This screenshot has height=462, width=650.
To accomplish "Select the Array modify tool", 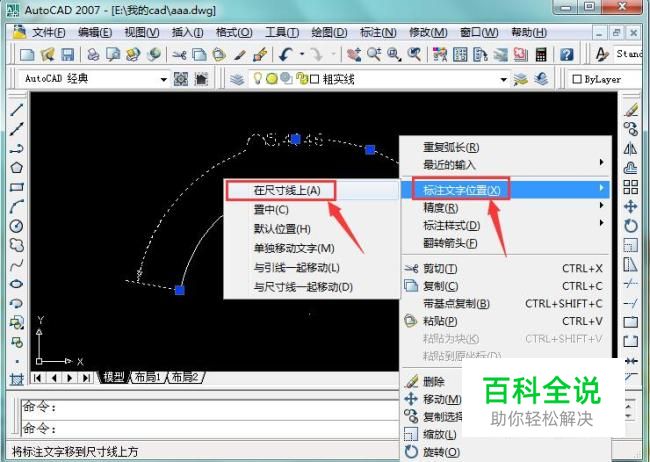I will (631, 187).
